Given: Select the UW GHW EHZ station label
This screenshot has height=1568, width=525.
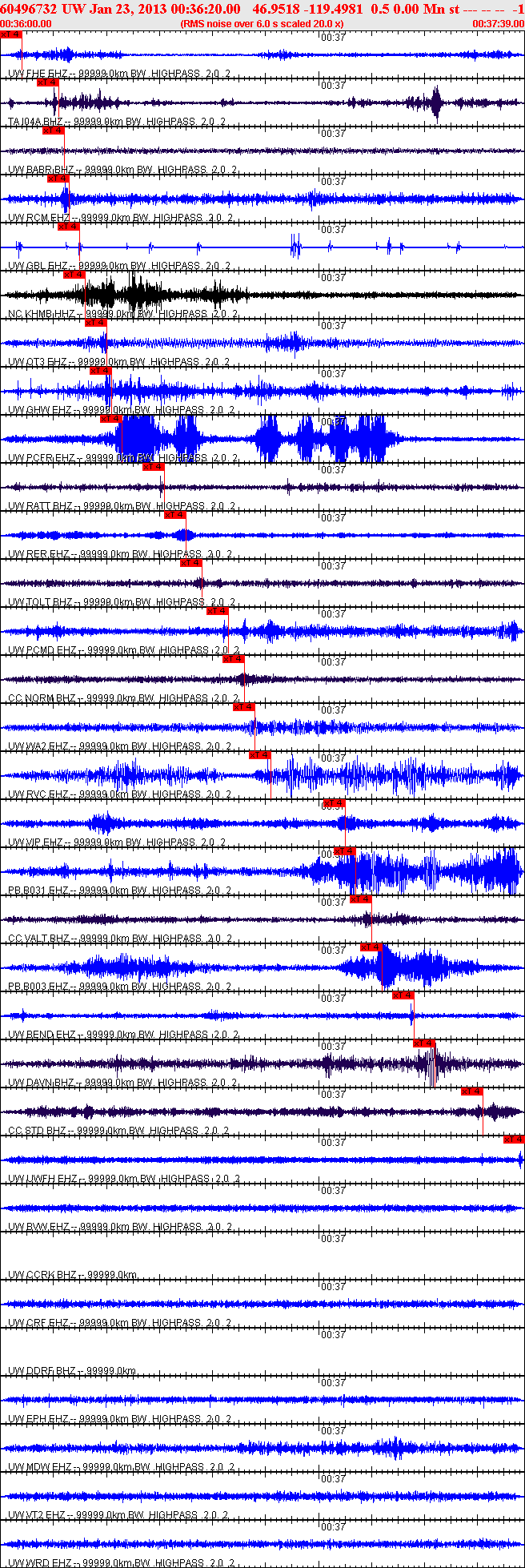Looking at the screenshot, I should click(x=40, y=410).
